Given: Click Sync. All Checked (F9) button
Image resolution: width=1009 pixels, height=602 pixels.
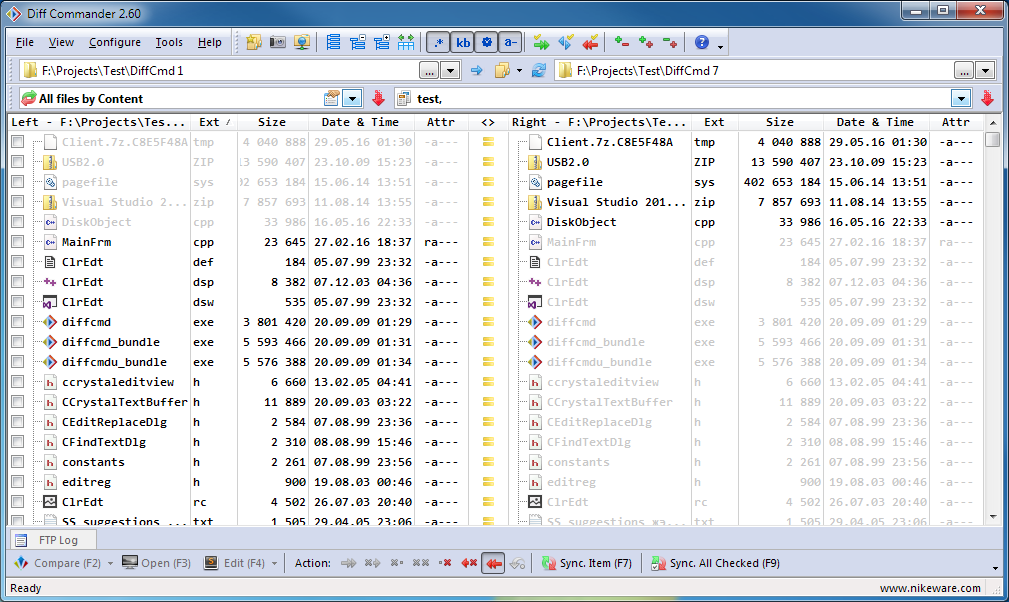Looking at the screenshot, I should tap(715, 564).
